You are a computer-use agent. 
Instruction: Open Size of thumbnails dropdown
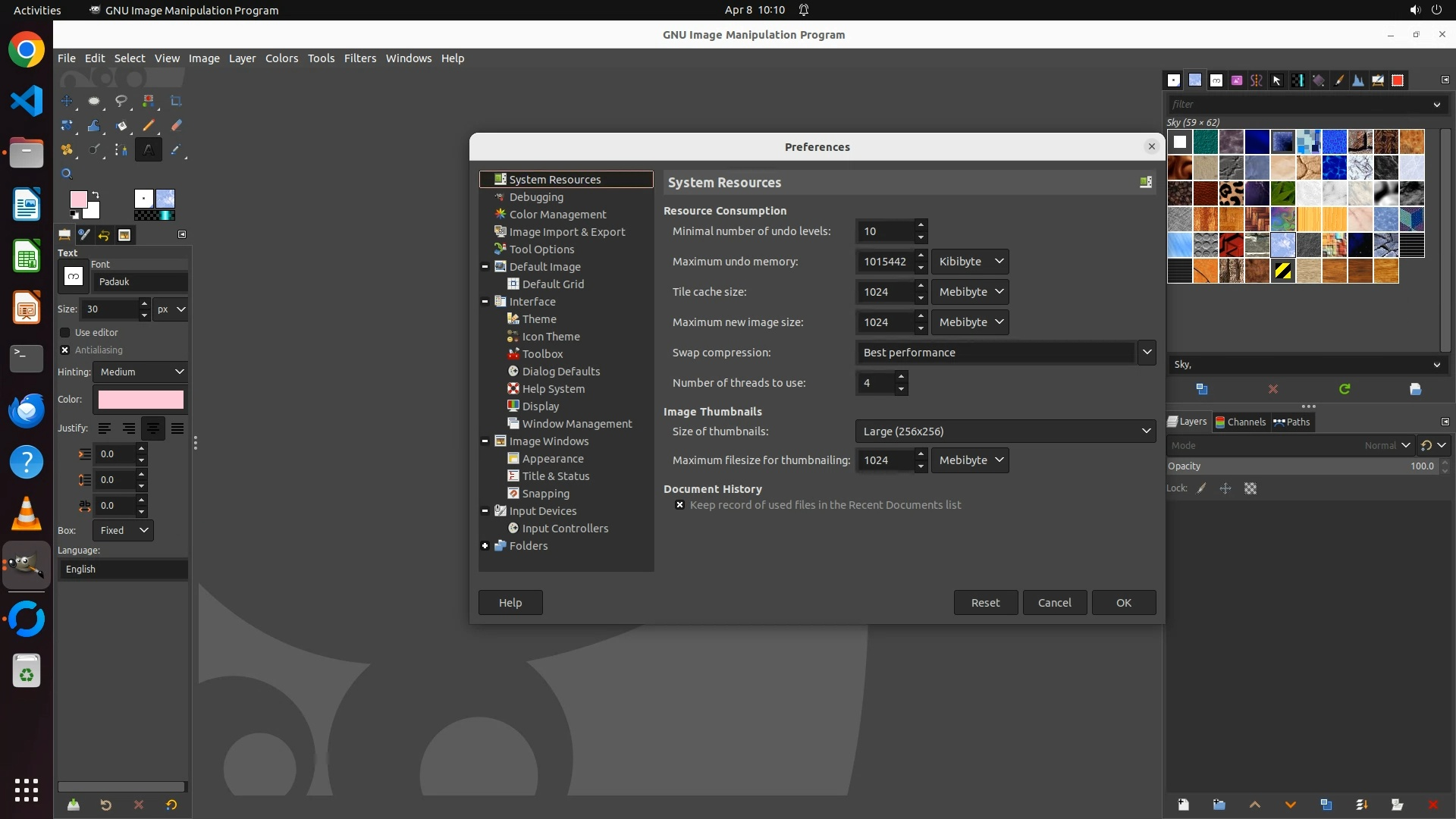pyautogui.click(x=1005, y=431)
